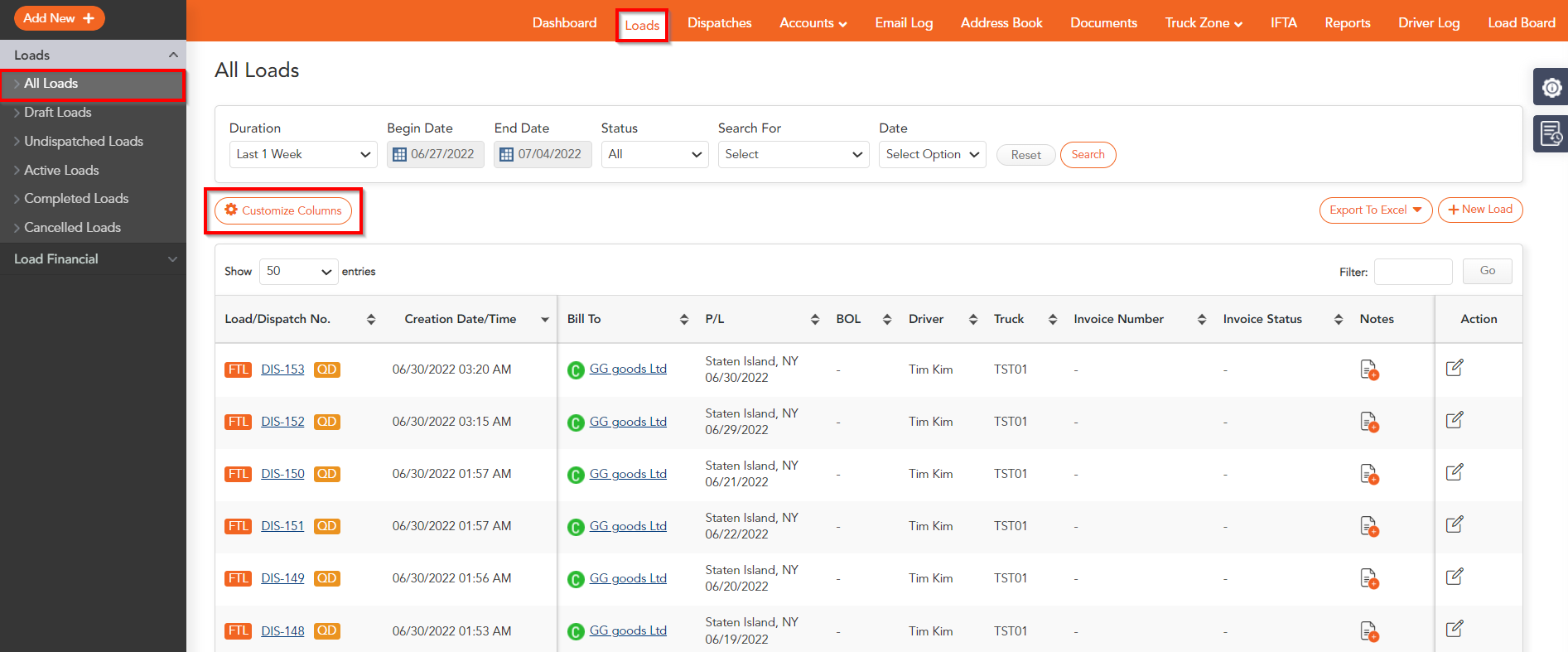This screenshot has height=652, width=1568.
Task: Open the Accounts menu
Action: [x=813, y=23]
